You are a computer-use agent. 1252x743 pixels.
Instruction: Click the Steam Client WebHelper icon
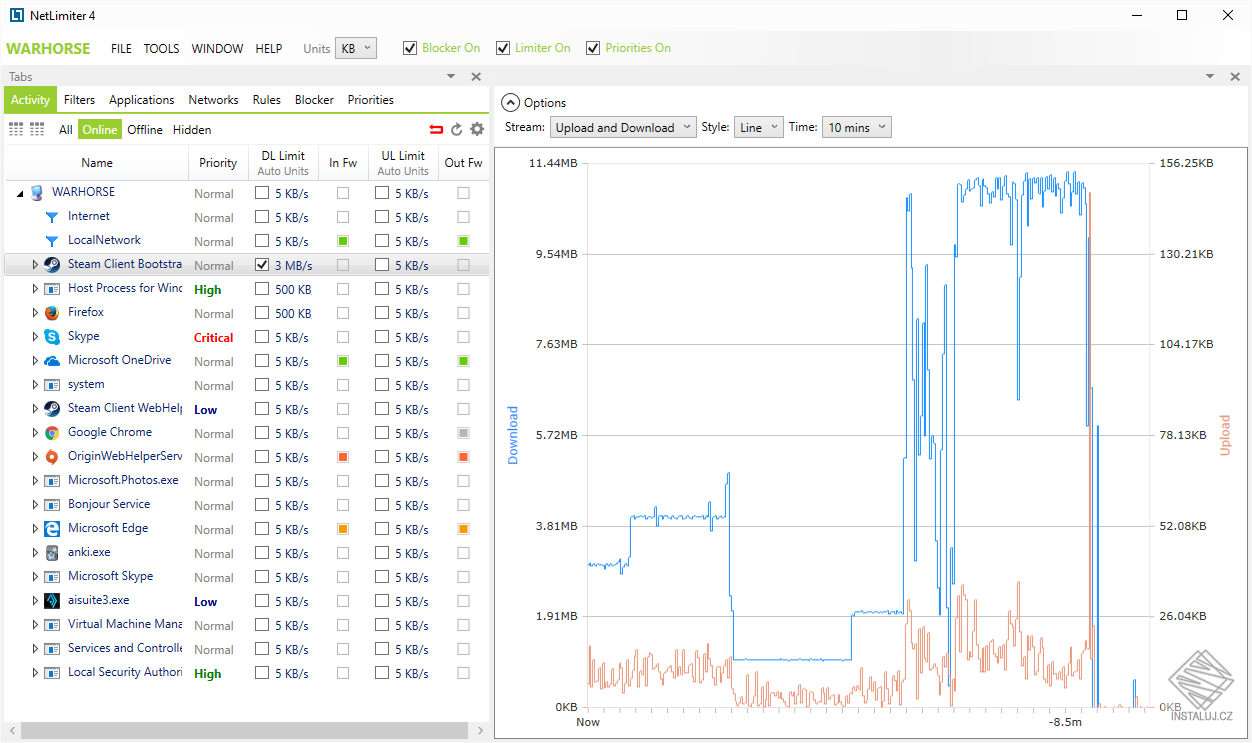[52, 409]
